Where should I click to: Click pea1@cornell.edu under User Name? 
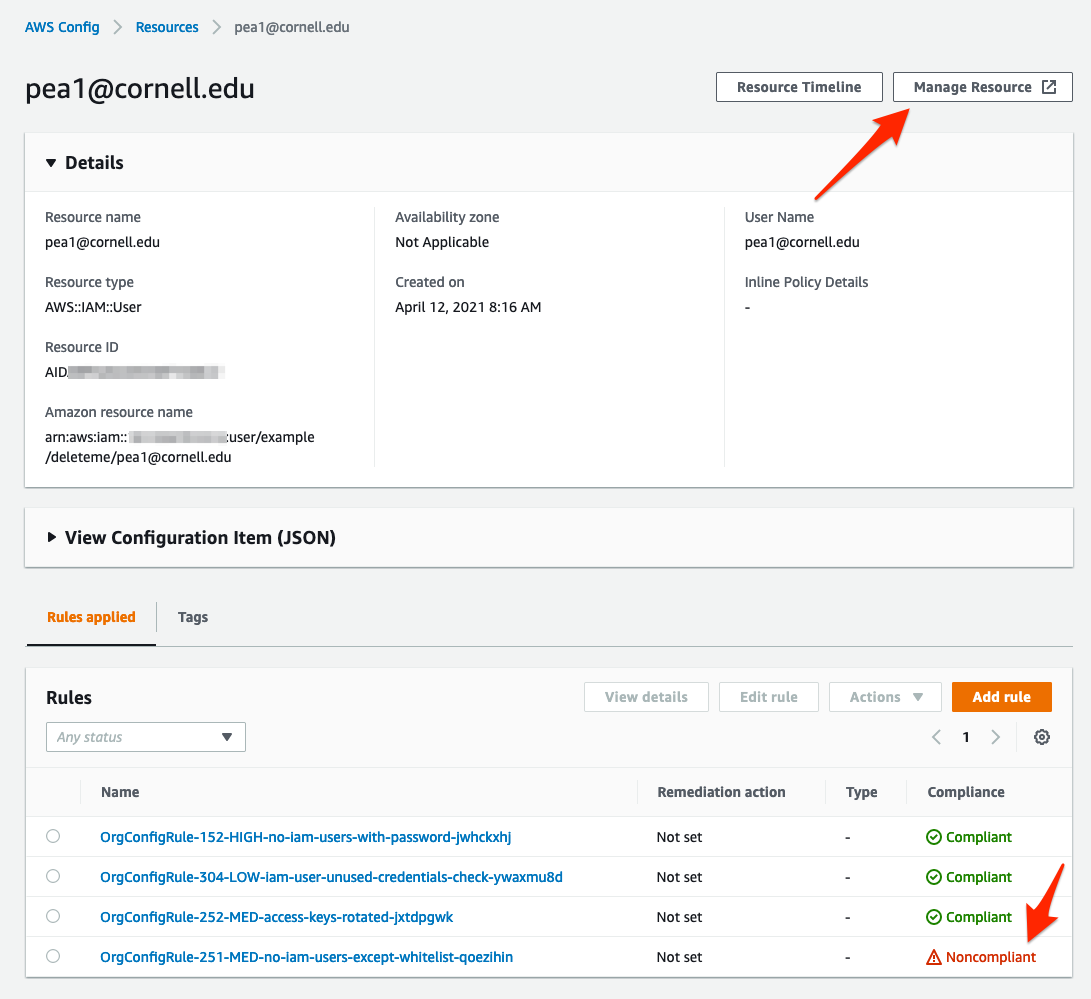tap(802, 242)
